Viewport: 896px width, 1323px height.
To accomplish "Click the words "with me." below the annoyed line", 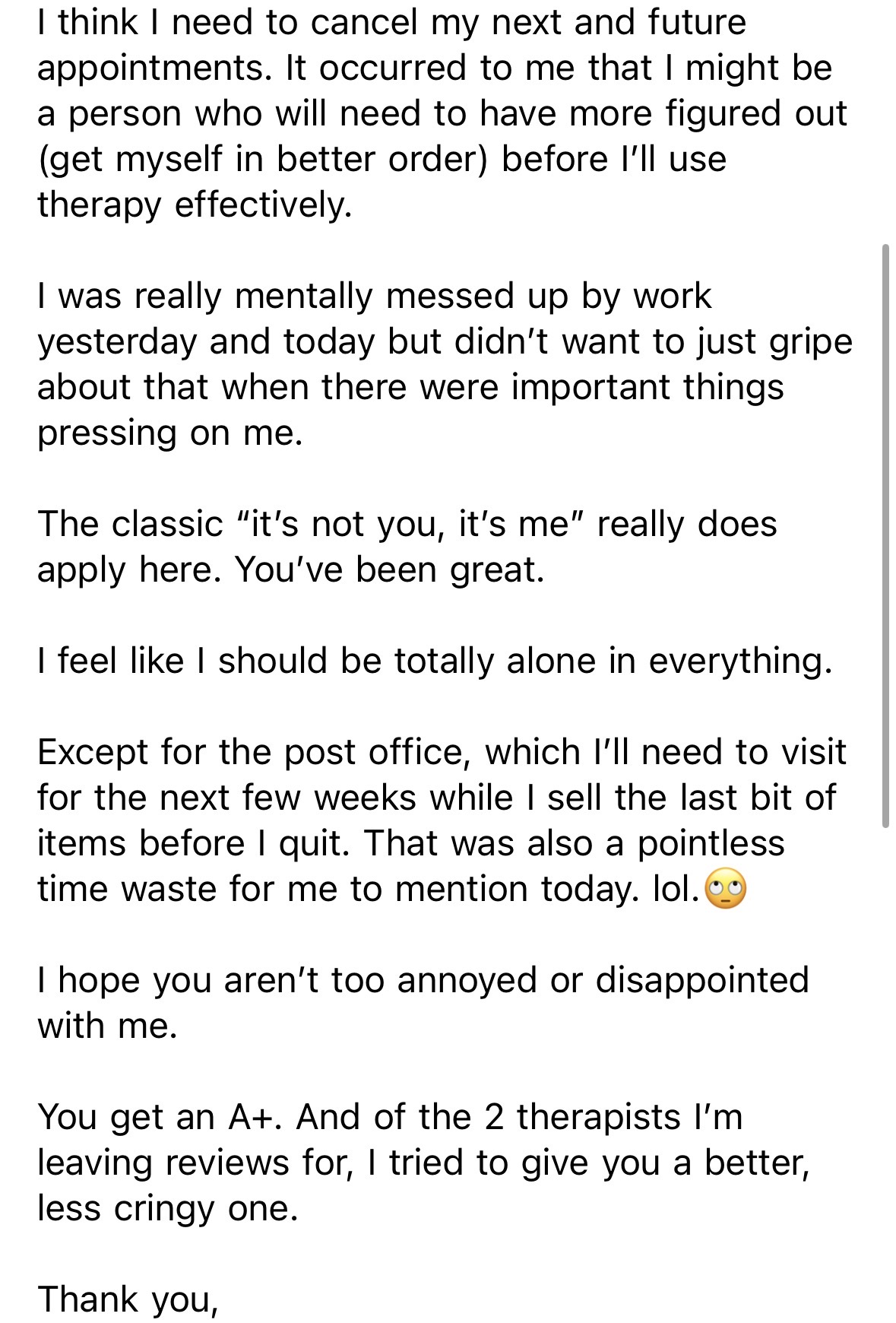I will coord(107,1026).
